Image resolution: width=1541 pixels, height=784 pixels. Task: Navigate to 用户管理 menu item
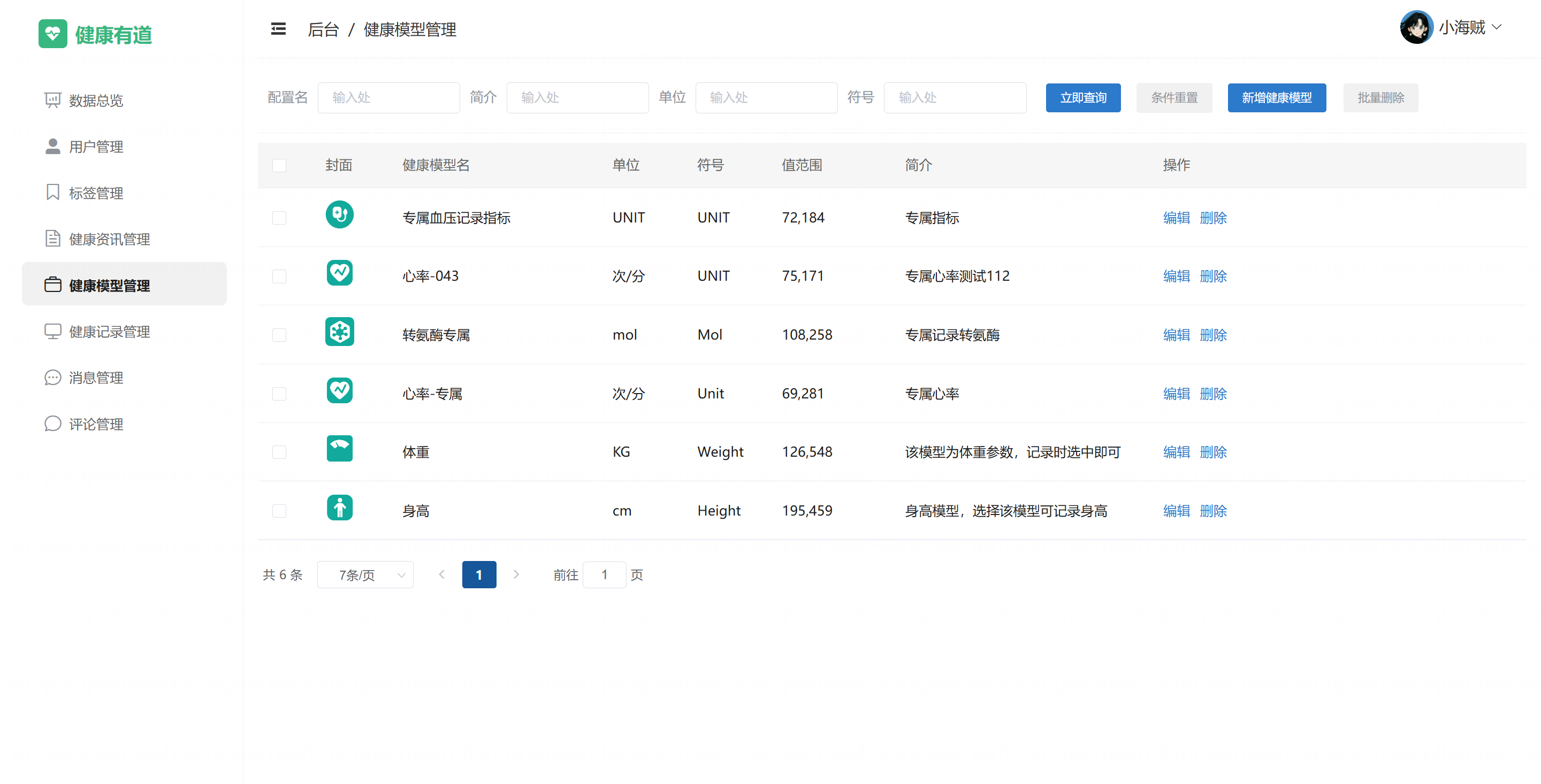(x=96, y=147)
